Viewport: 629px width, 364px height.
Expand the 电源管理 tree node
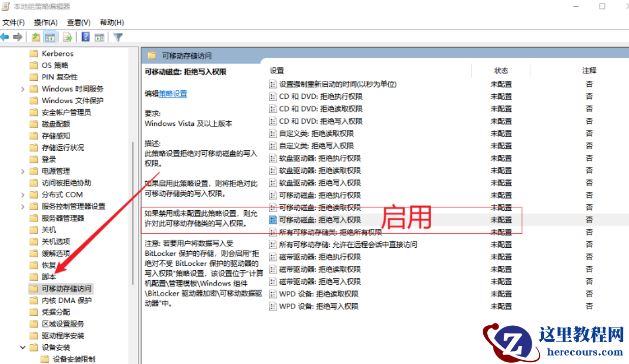click(x=23, y=171)
